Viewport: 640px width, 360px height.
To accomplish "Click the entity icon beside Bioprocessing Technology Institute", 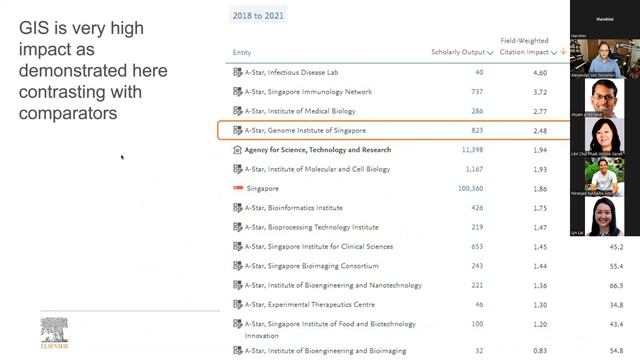I will (x=238, y=227).
